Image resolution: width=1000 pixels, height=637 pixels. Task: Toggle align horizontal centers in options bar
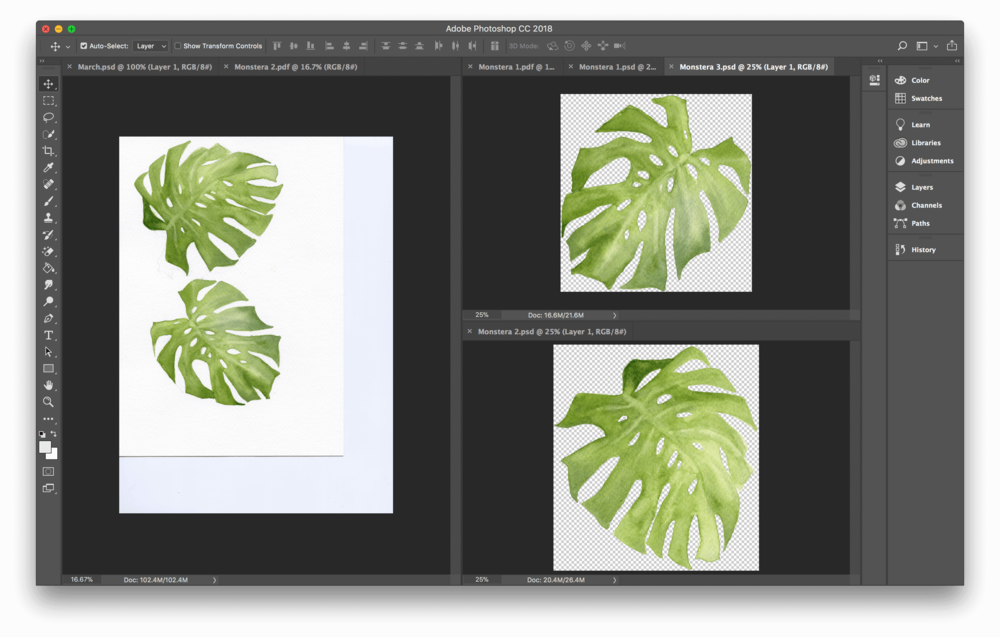pos(347,45)
